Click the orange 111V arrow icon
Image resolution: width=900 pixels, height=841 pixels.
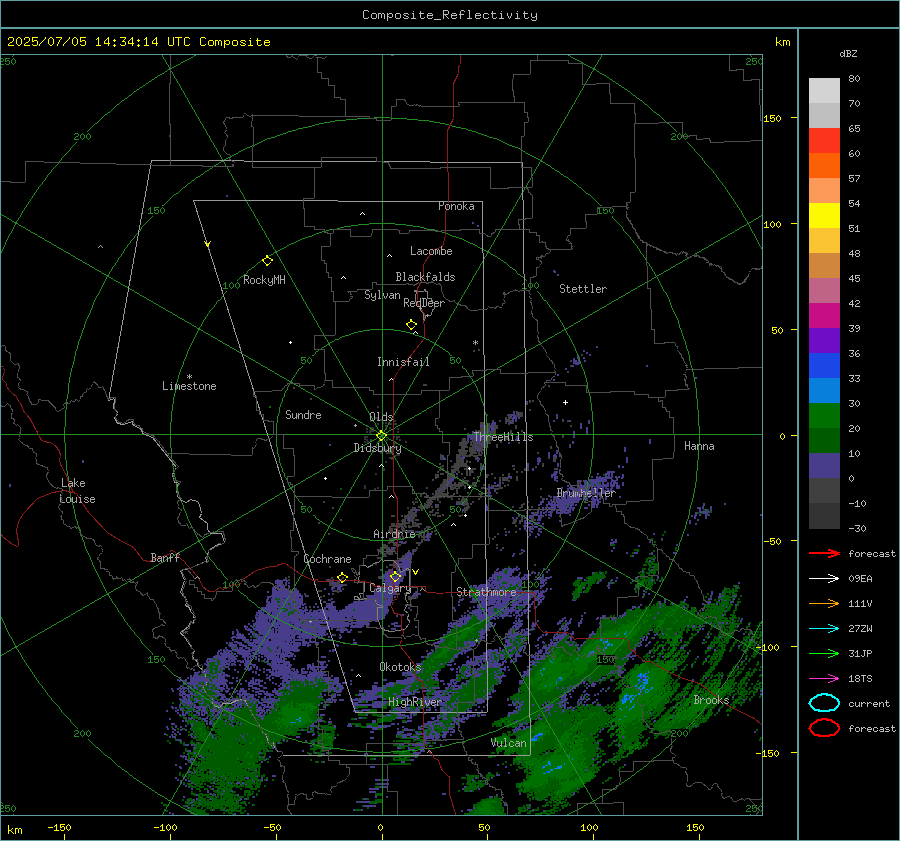pos(824,603)
